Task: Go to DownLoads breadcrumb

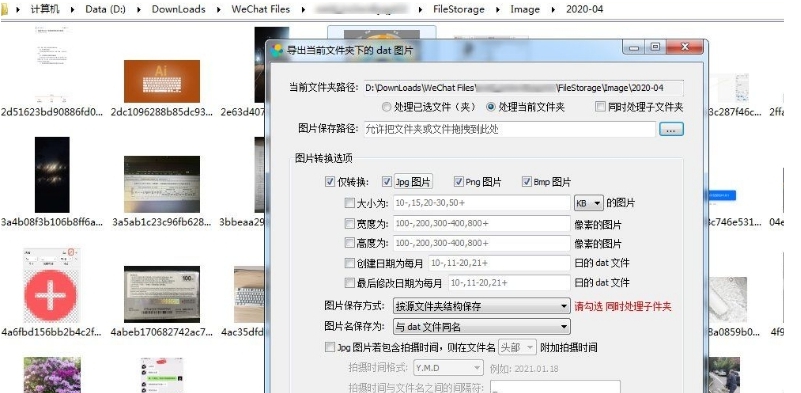Action: point(179,9)
